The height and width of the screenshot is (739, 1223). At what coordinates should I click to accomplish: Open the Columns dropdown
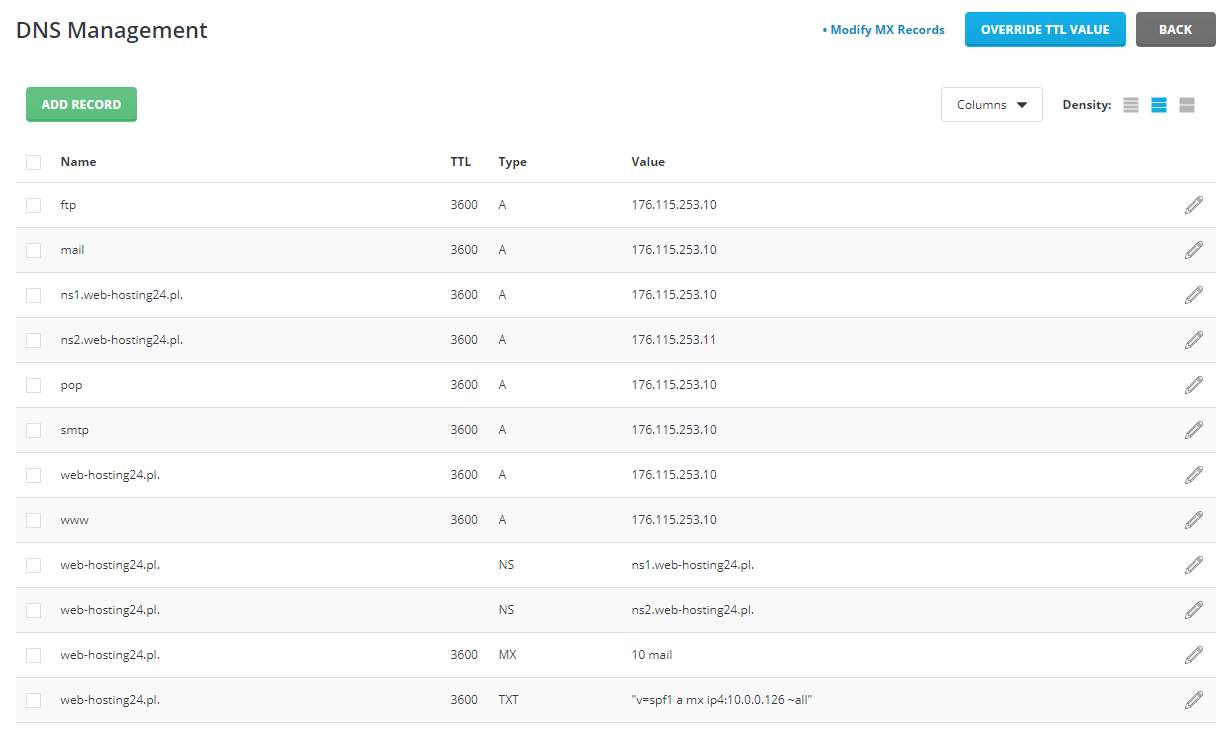tap(991, 105)
